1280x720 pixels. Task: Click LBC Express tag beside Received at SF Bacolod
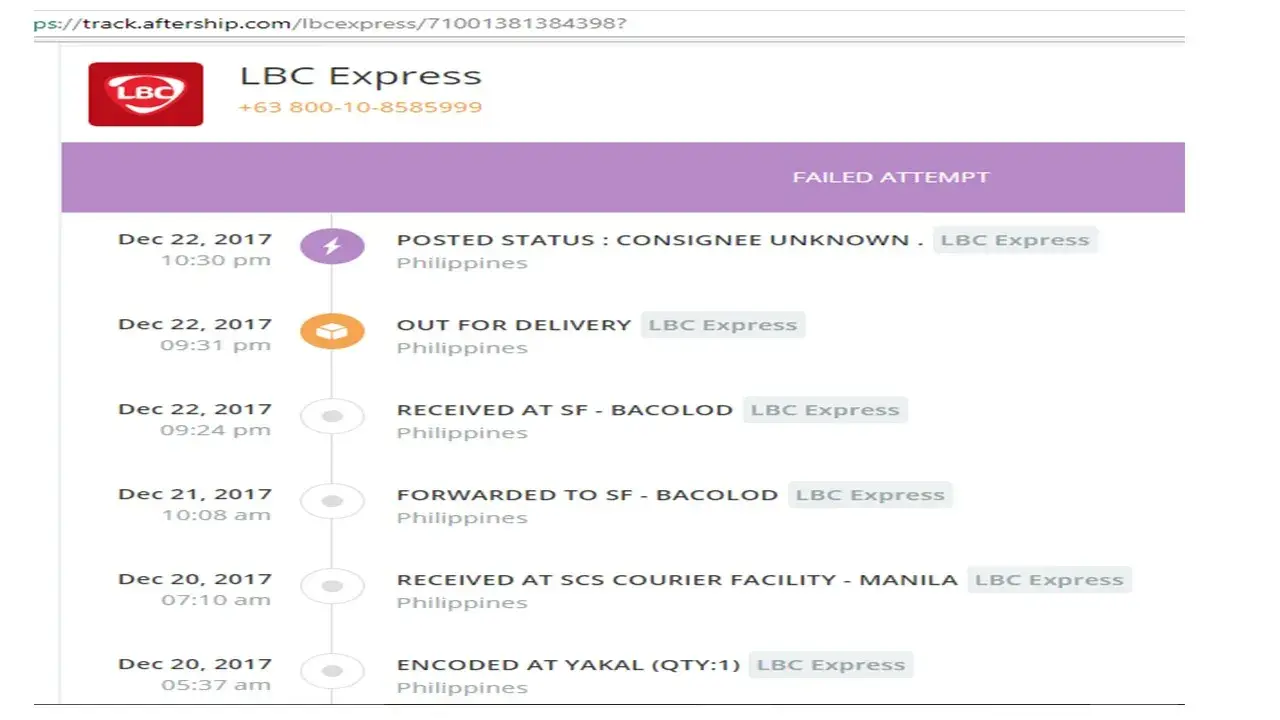824,410
